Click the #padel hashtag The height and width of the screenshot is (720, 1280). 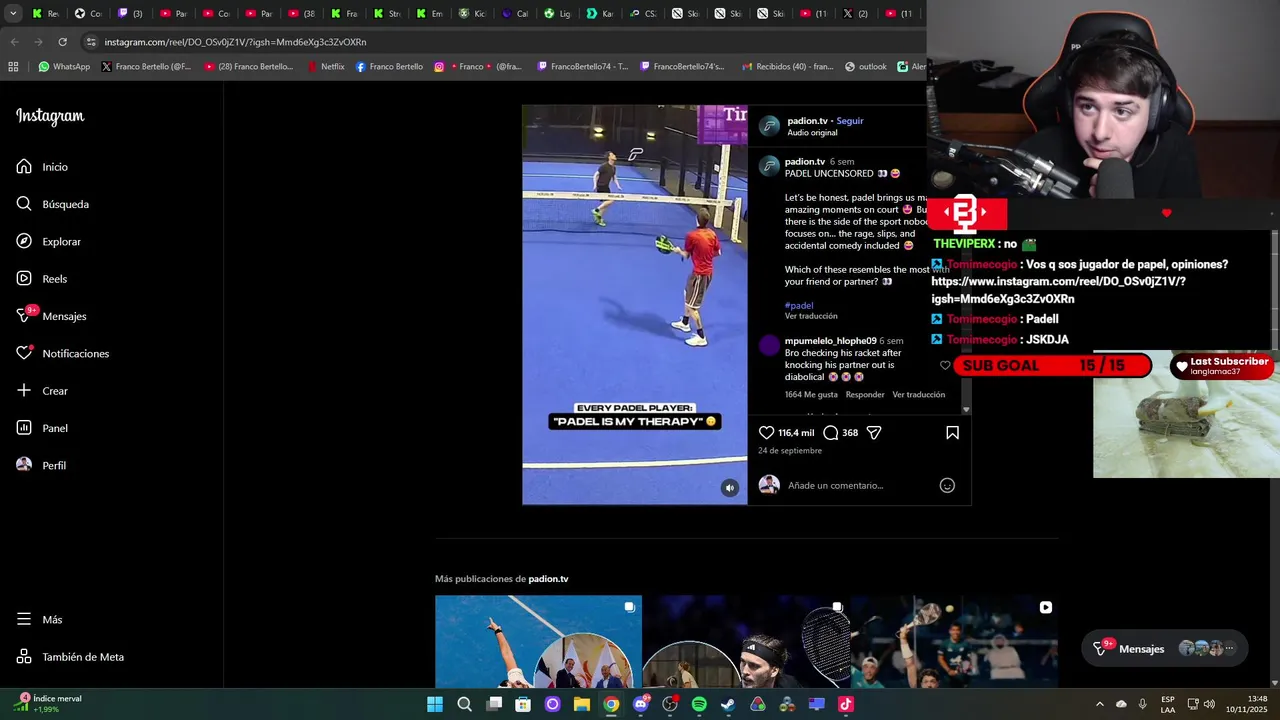pyautogui.click(x=799, y=306)
